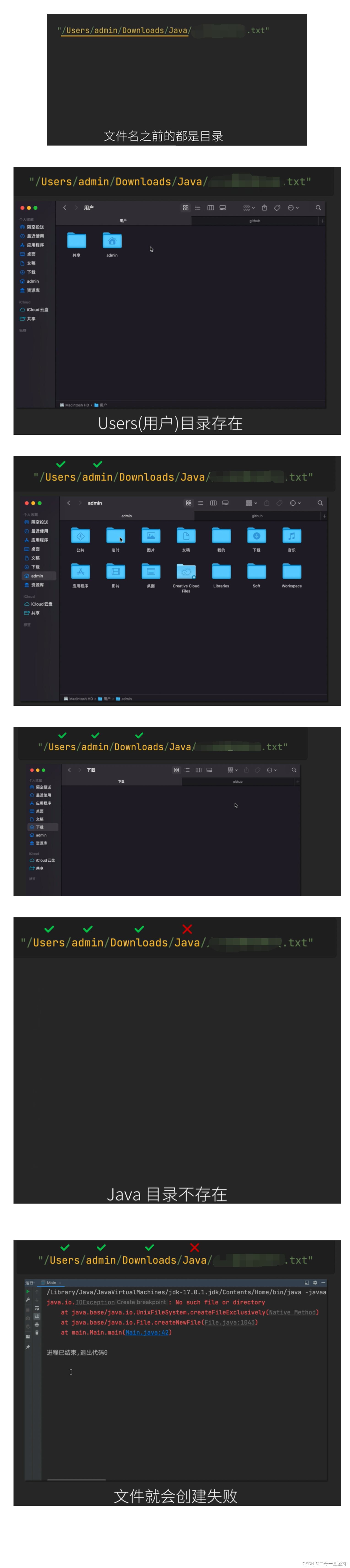Click Create breakpoint in the console output

click(141, 1303)
